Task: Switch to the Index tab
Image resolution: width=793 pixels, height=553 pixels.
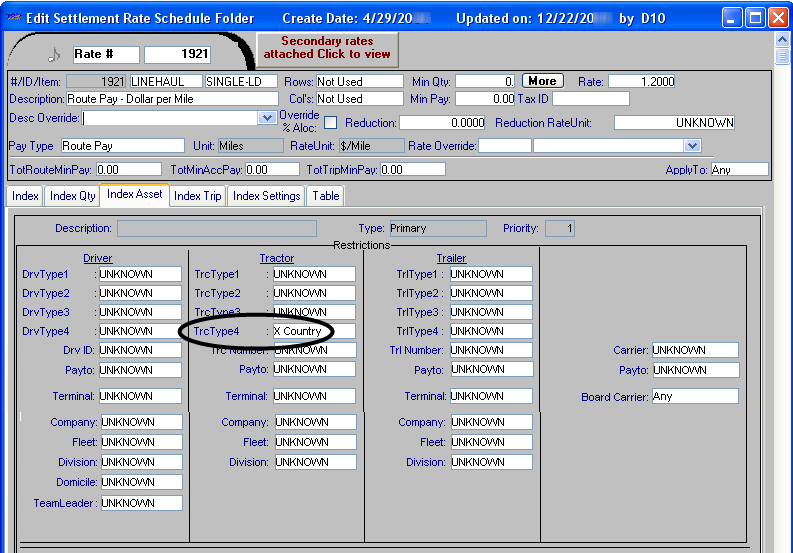Action: click(25, 196)
